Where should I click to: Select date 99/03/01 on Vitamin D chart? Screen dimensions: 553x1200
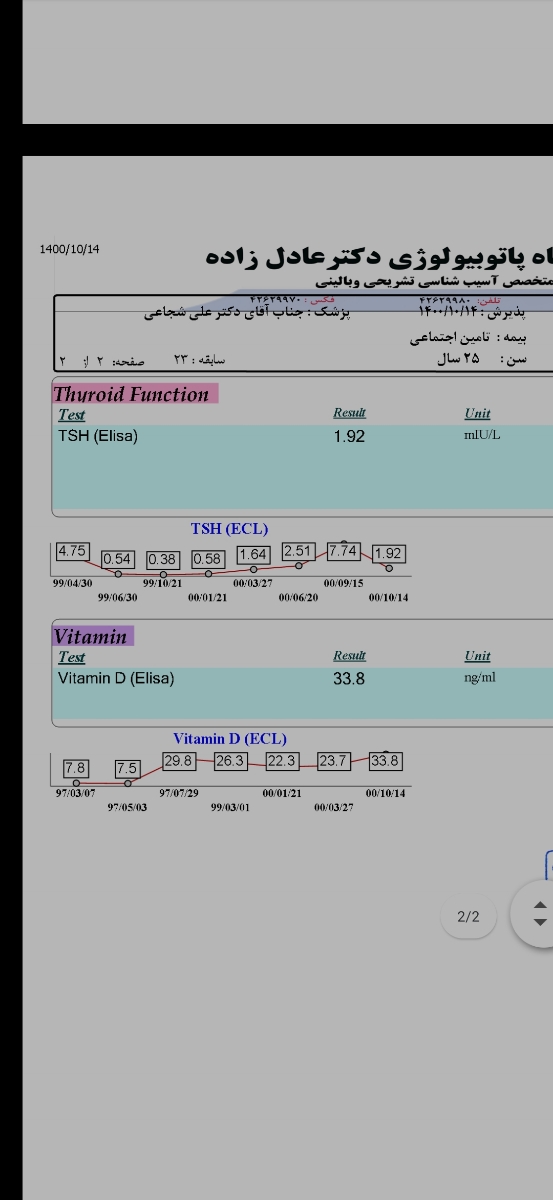(230, 807)
